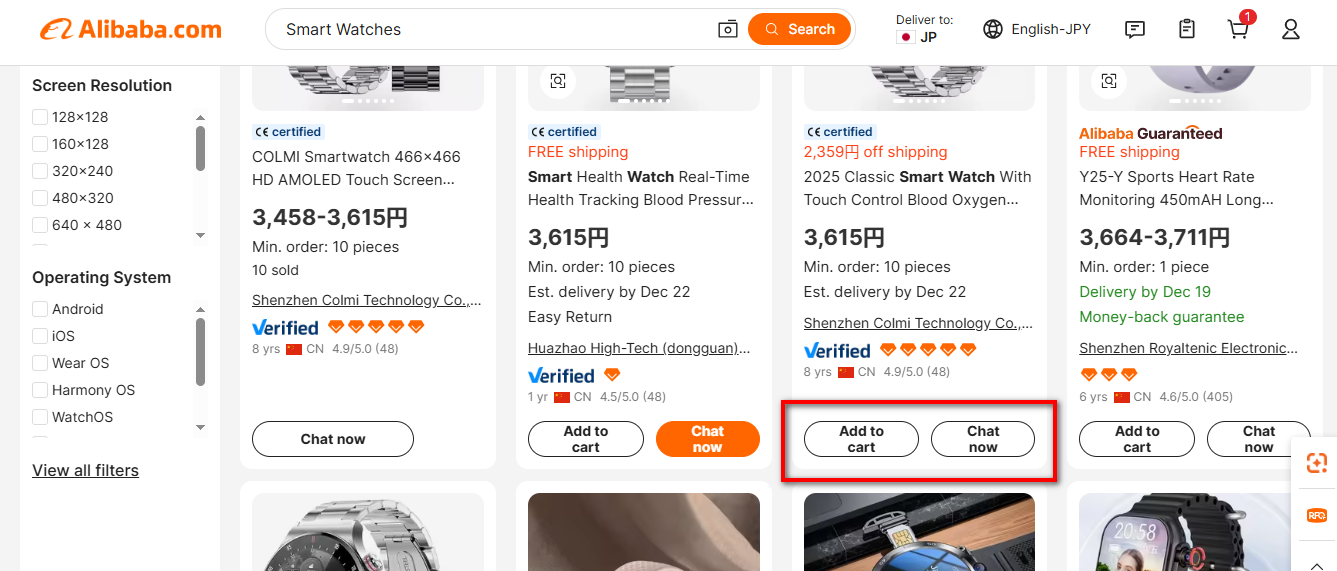Click the Alibaba.com logo
This screenshot has height=571, width=1337.
131,29
